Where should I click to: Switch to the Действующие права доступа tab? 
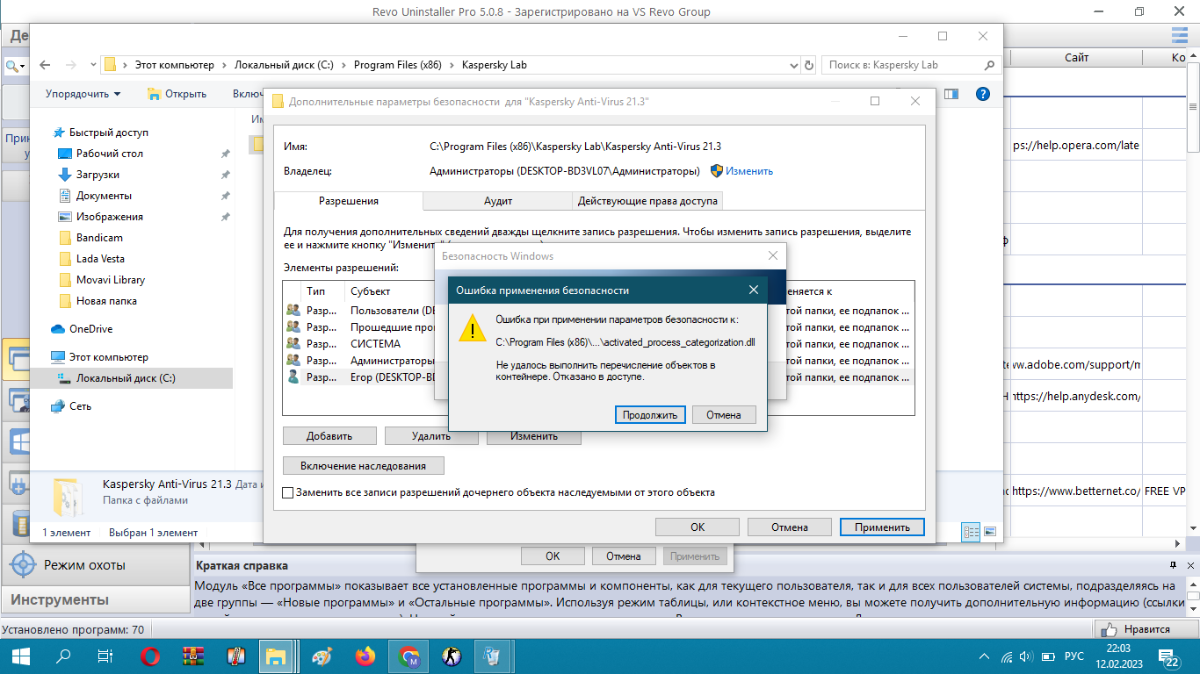click(x=647, y=200)
